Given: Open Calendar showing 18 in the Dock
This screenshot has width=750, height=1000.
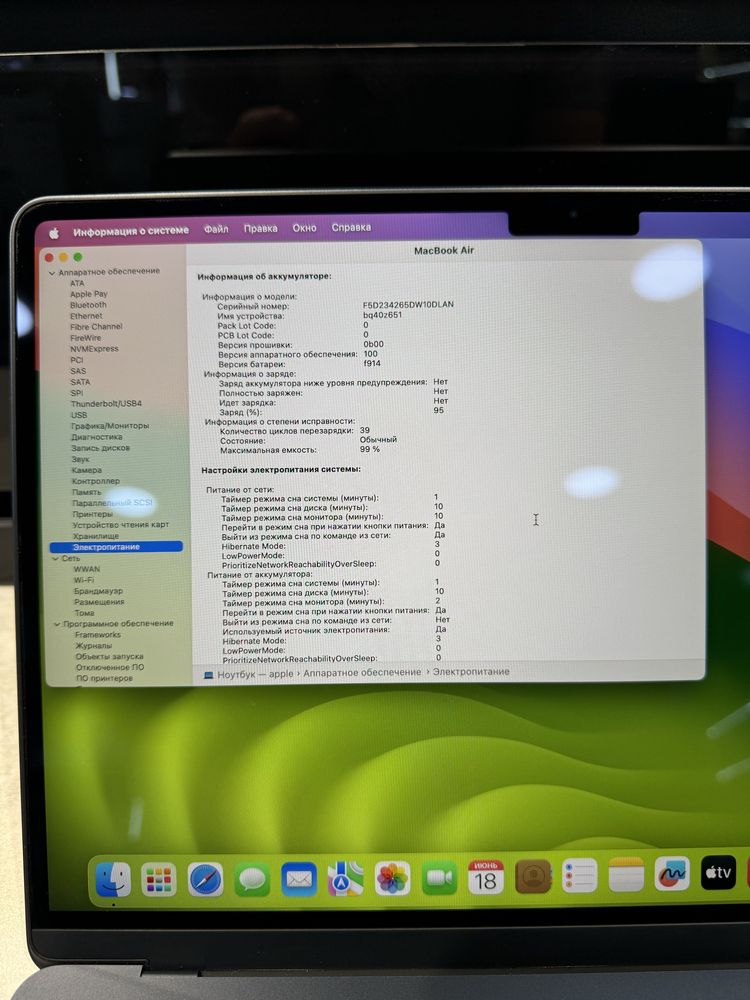Looking at the screenshot, I should (x=486, y=876).
